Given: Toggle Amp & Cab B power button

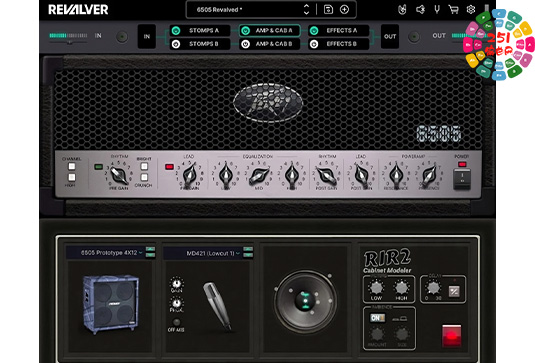Looking at the screenshot, I should tap(245, 44).
